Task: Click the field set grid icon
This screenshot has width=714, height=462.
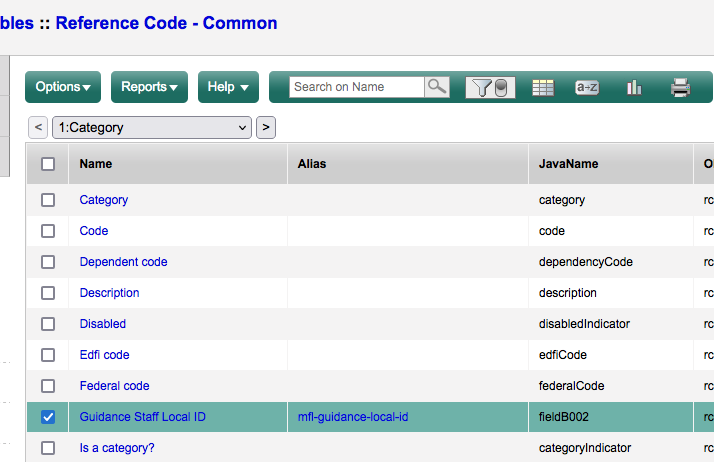Action: pyautogui.click(x=543, y=88)
